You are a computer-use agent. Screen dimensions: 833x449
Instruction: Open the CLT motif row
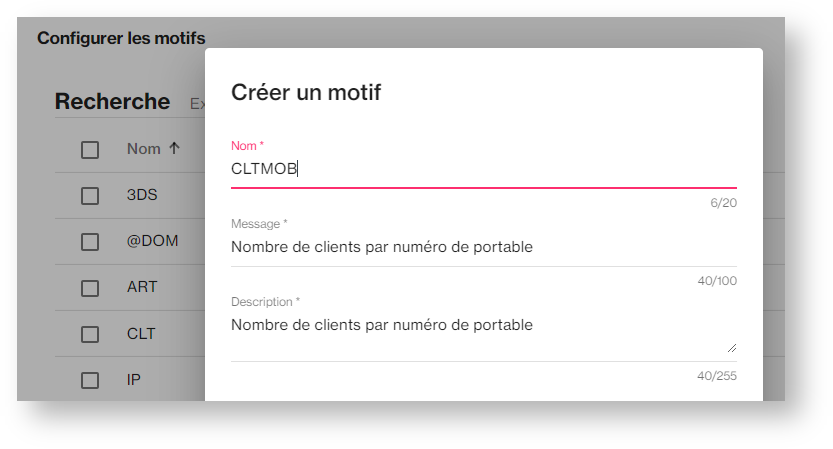coord(141,333)
